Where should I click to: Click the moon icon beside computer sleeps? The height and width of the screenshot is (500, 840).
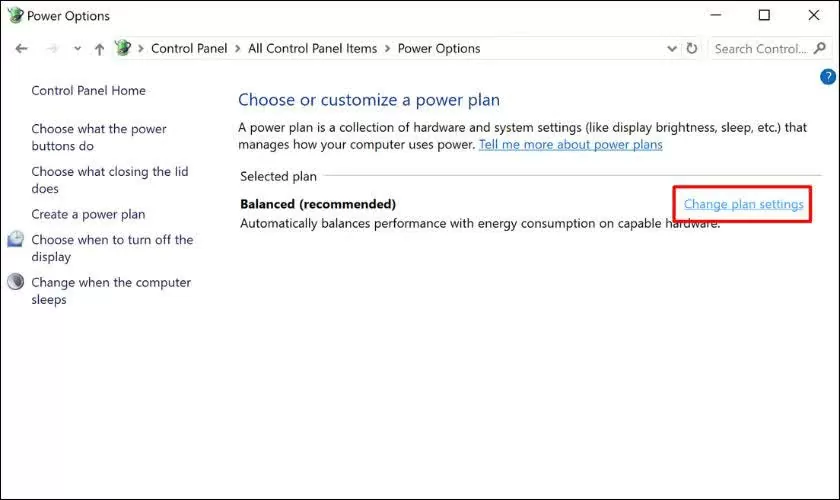pos(16,283)
